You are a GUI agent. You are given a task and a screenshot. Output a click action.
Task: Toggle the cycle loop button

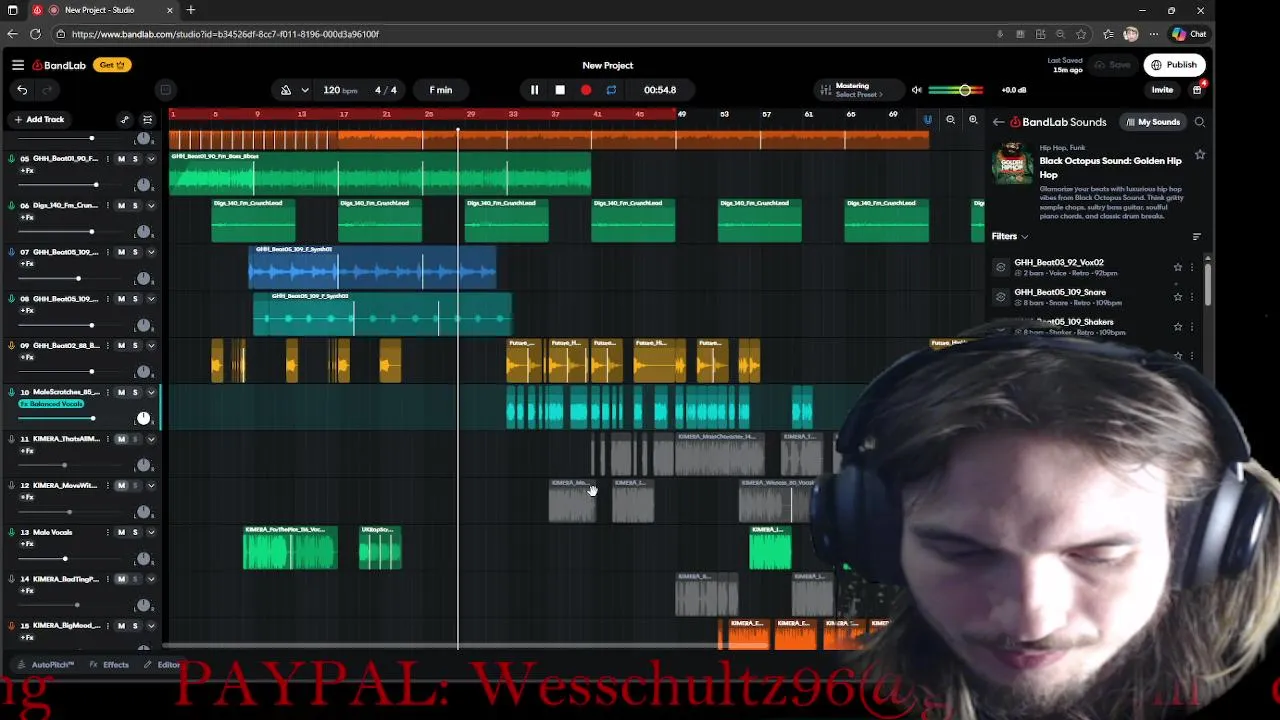(611, 90)
